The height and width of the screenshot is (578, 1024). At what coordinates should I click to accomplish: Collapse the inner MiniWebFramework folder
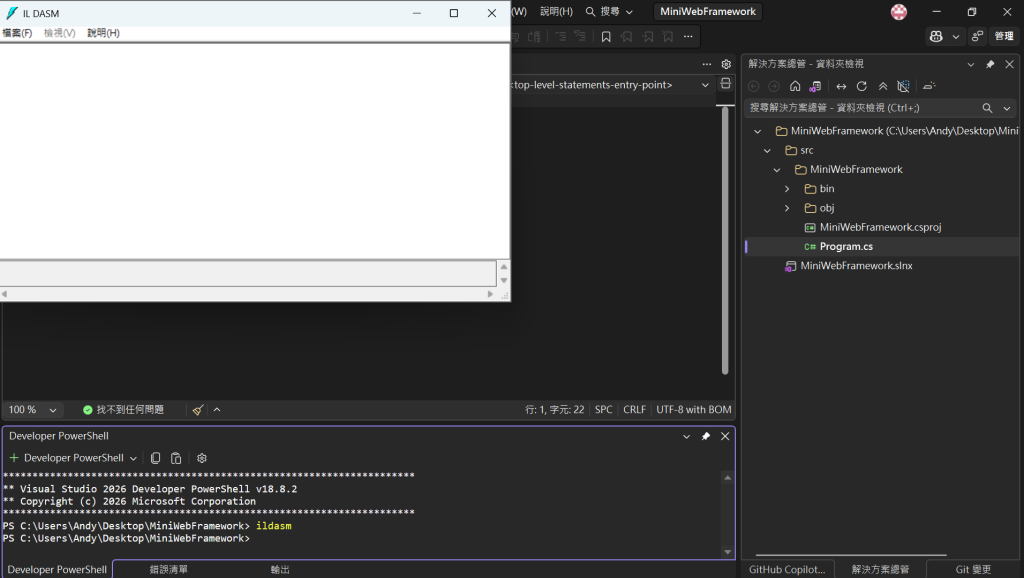coord(777,170)
